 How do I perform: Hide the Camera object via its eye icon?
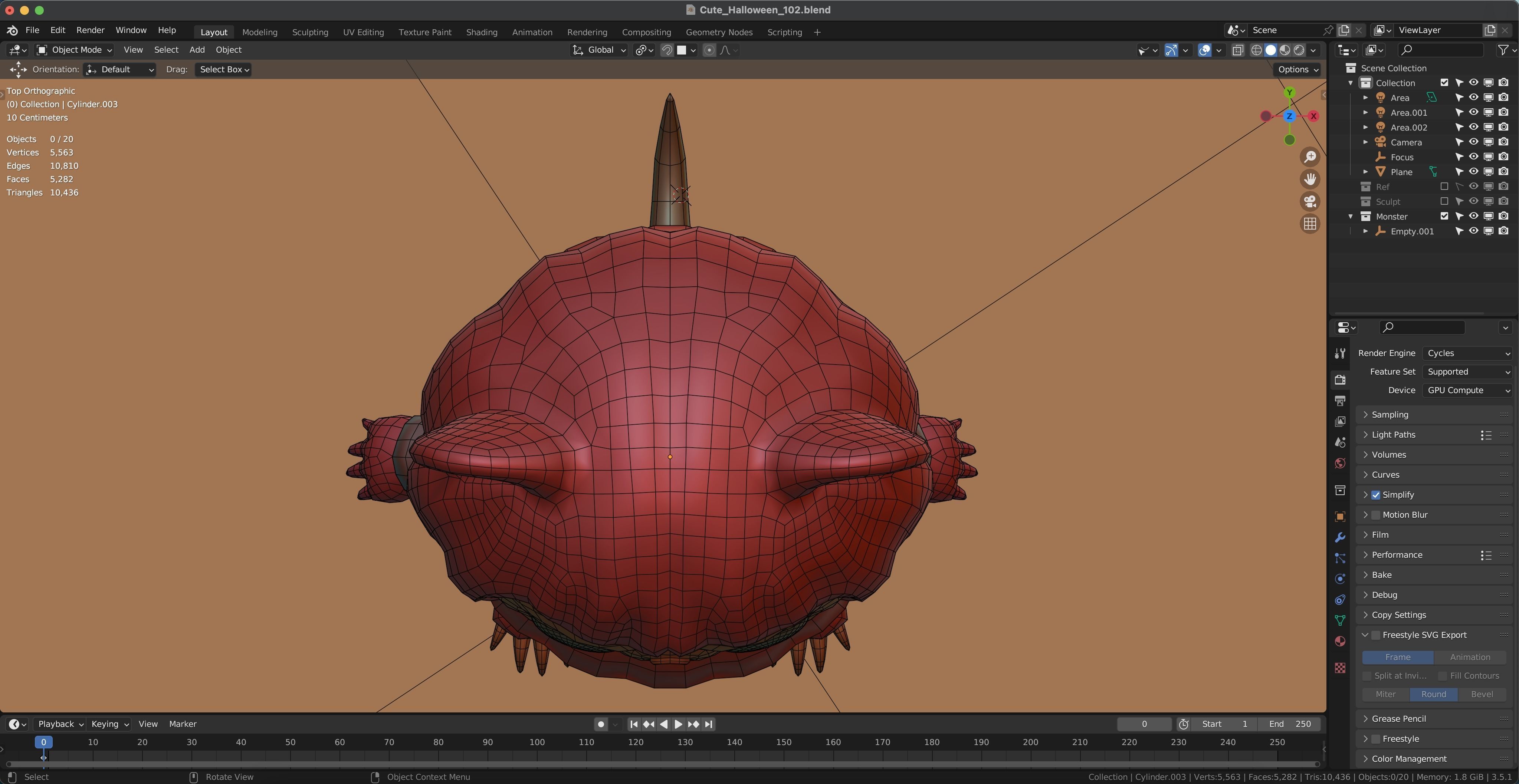1473,142
